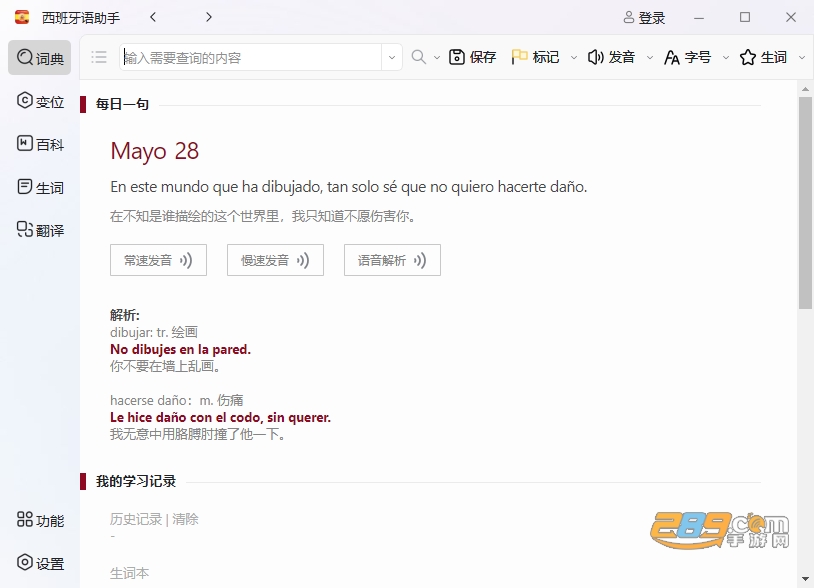This screenshot has width=814, height=588.
Task: Switch to 翻译 translation section
Action: point(39,229)
